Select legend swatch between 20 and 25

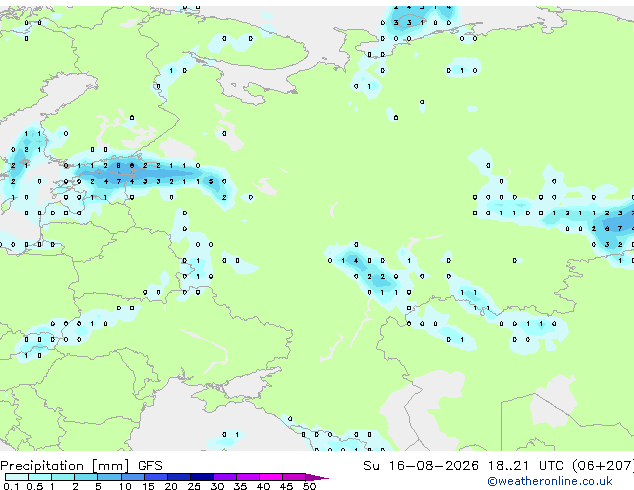178,477
